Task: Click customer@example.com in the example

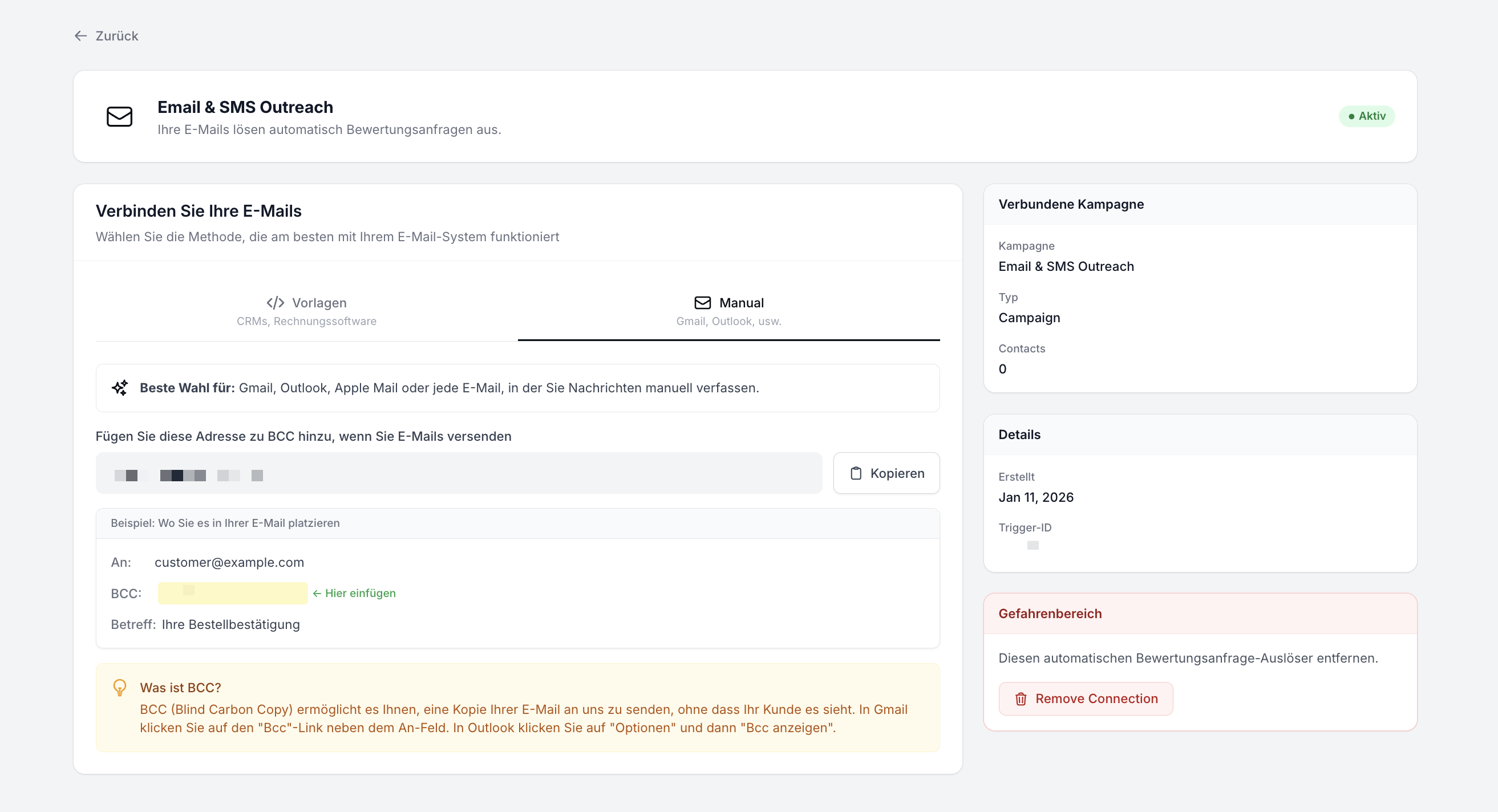Action: coord(229,562)
